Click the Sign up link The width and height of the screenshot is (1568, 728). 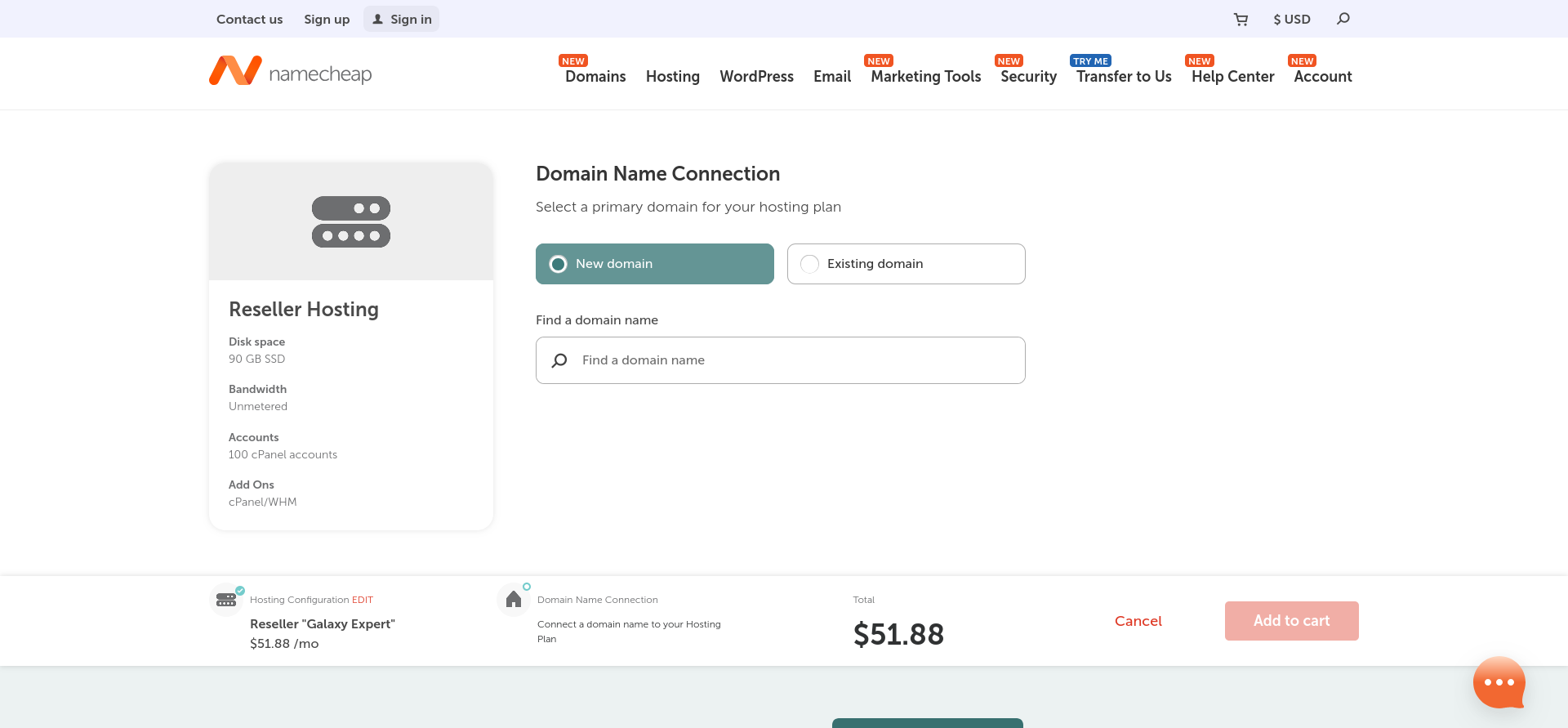(327, 19)
